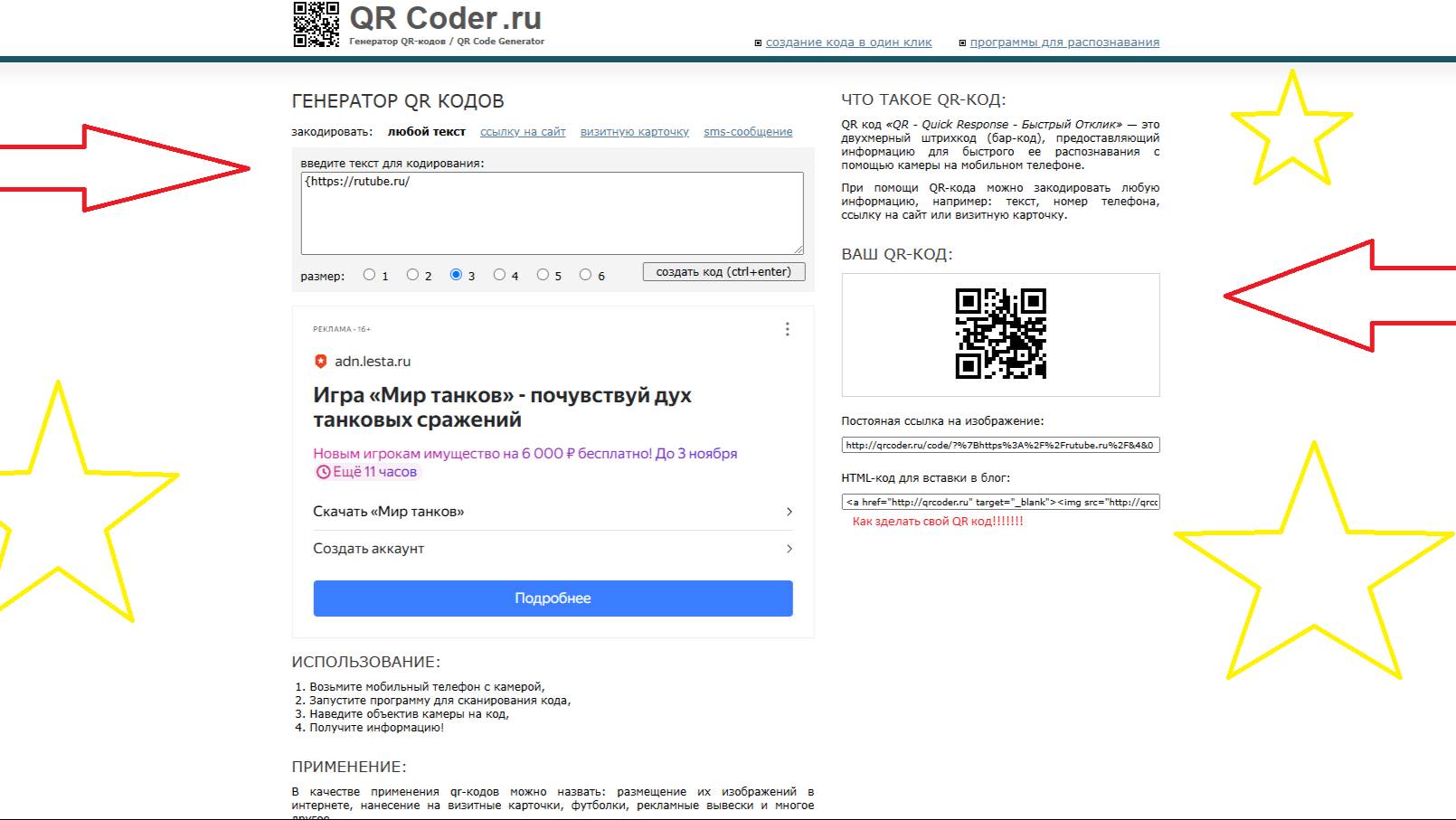Open 'Как зделать свой QR код' link

tap(938, 522)
